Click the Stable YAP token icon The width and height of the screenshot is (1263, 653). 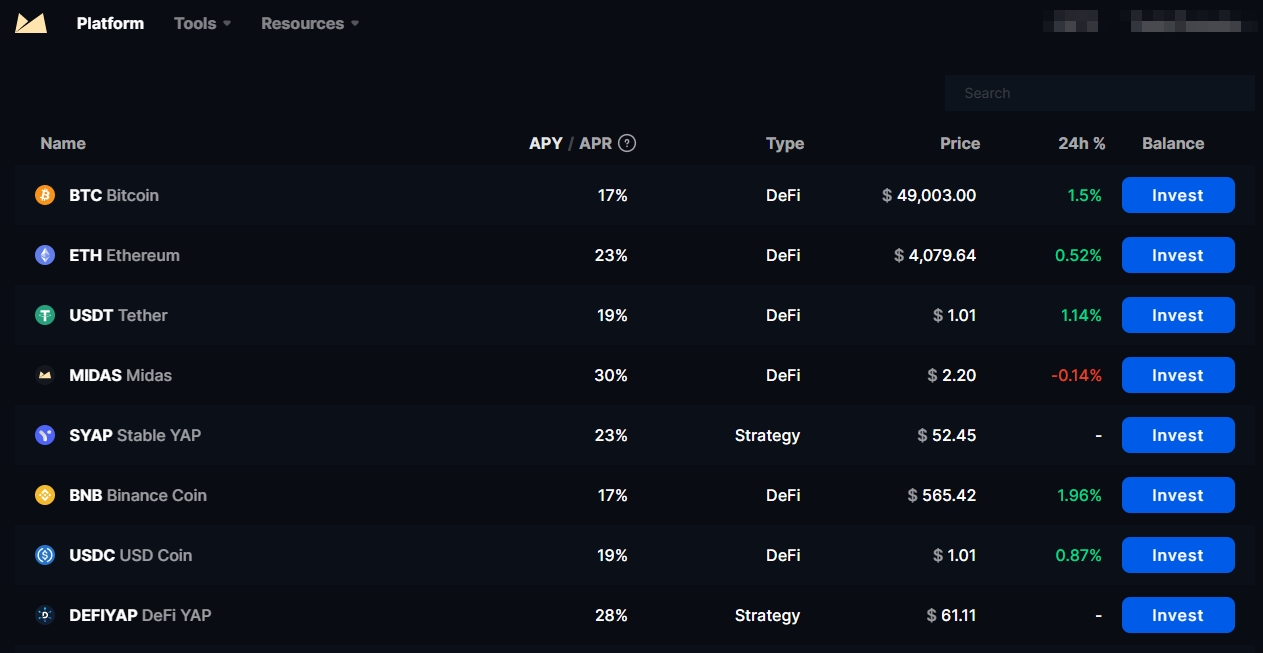45,435
